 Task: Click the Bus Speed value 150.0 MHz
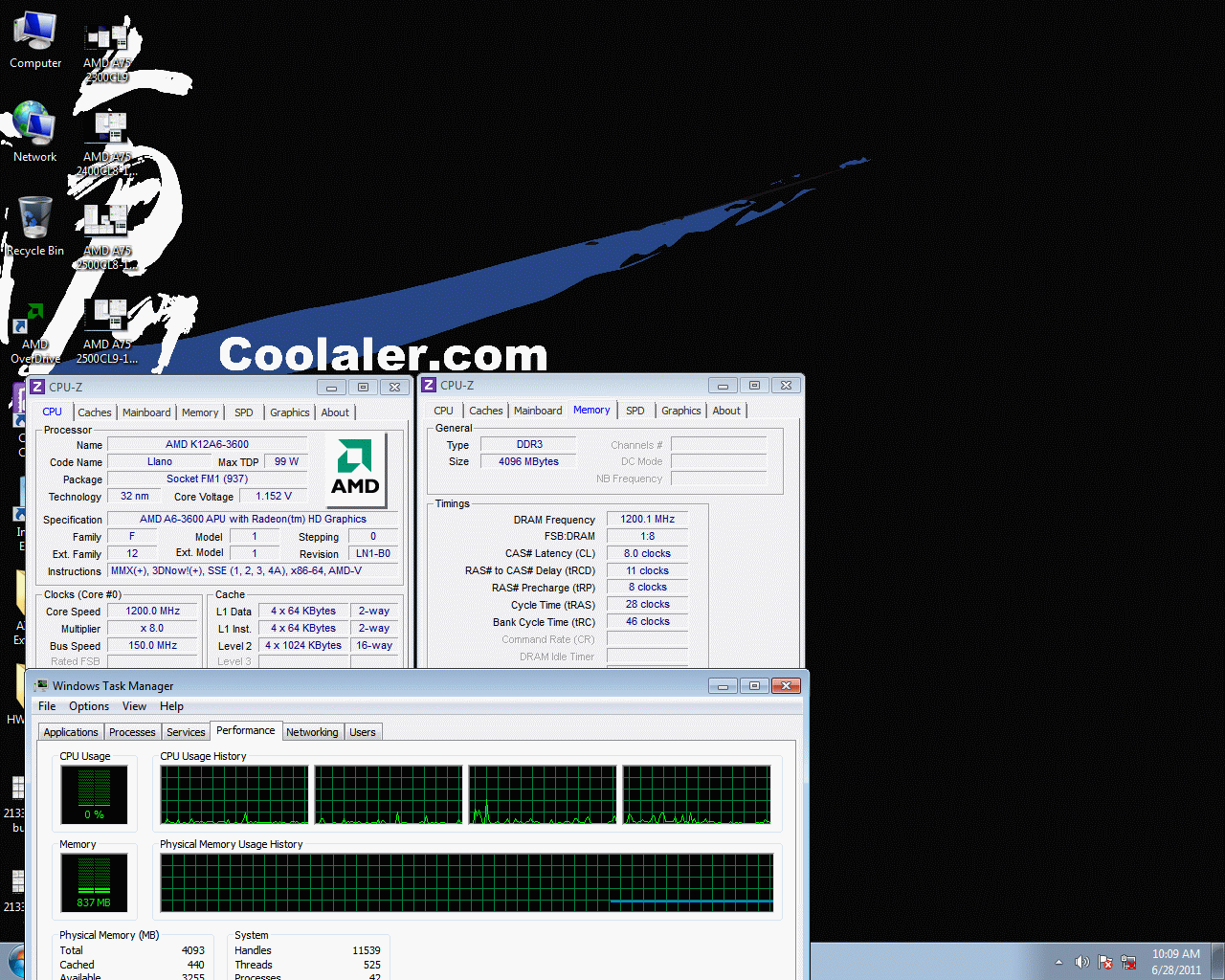click(x=153, y=646)
